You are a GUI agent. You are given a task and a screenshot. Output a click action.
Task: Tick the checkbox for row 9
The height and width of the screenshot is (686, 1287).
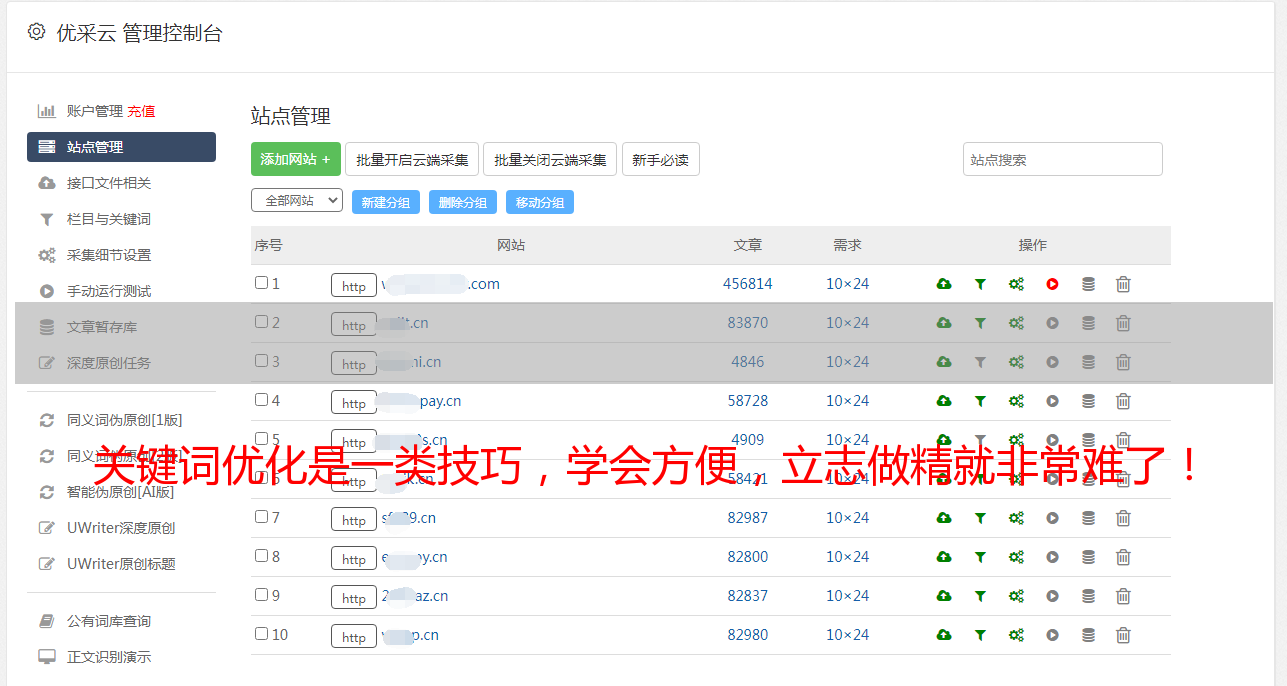pos(261,595)
